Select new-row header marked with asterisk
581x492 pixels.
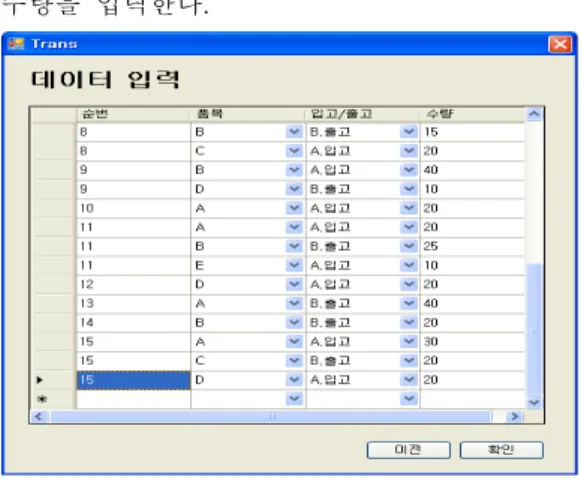coord(53,399)
